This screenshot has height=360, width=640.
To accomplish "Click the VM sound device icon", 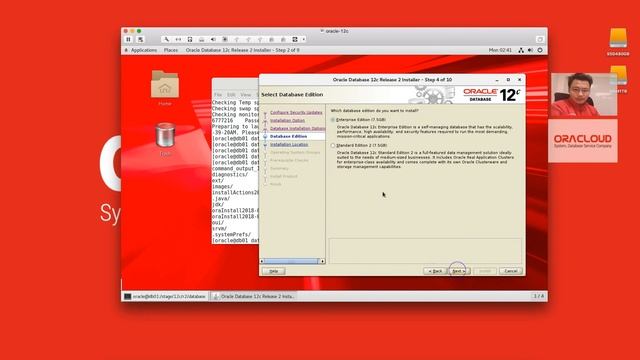I will coord(213,39).
